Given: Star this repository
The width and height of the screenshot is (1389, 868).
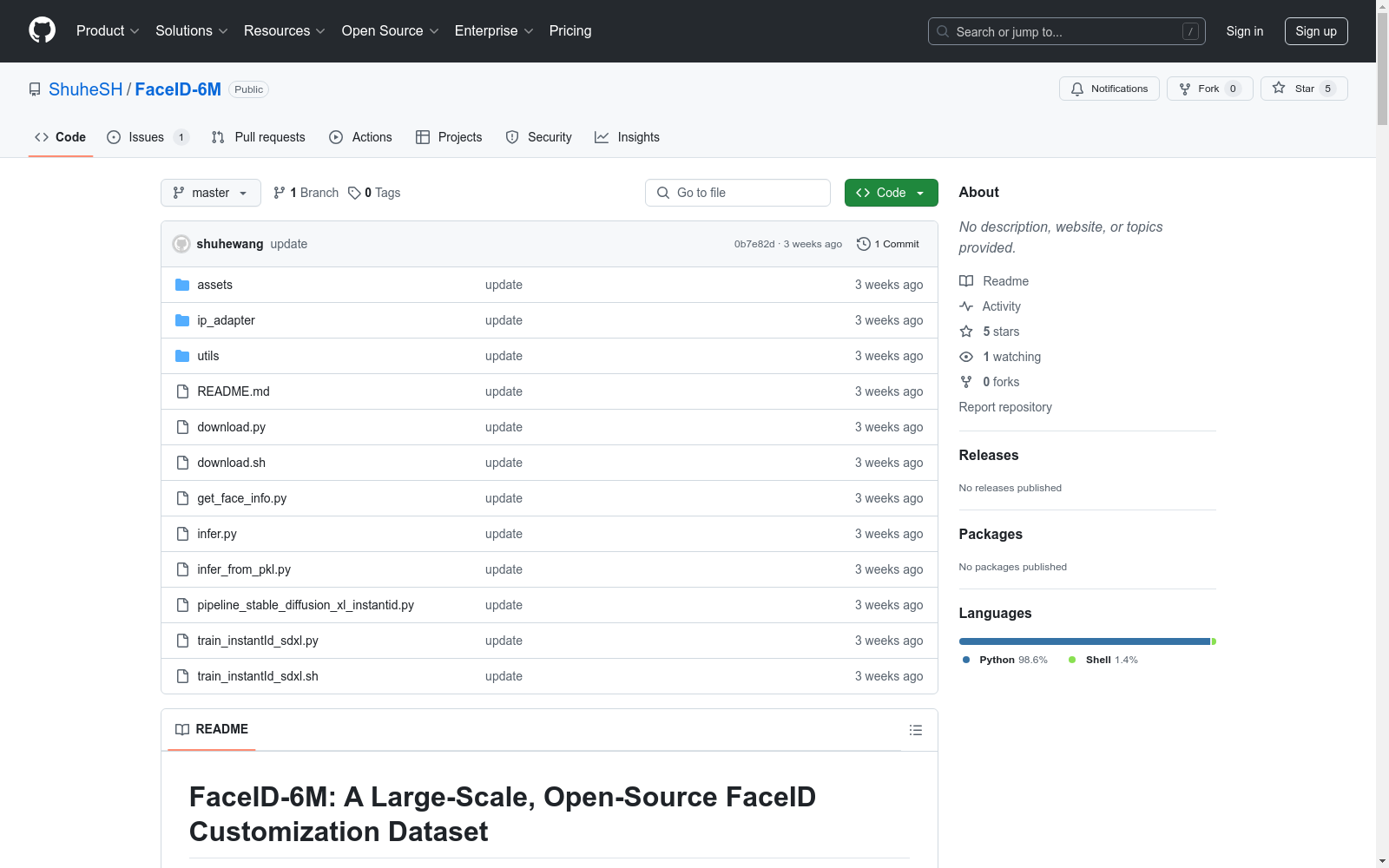Looking at the screenshot, I should coord(1304,89).
